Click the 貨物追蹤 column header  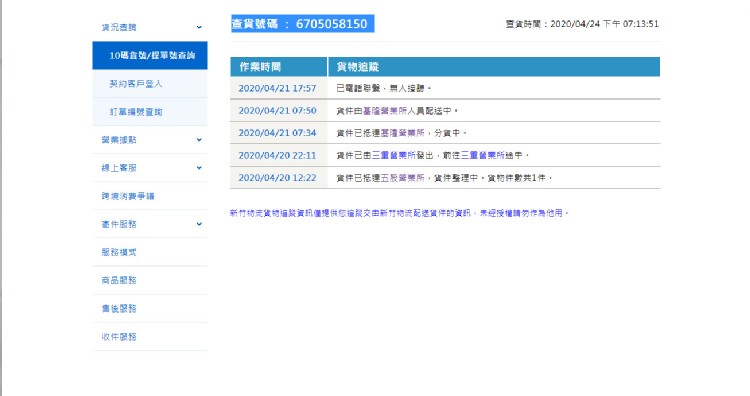tap(494, 67)
